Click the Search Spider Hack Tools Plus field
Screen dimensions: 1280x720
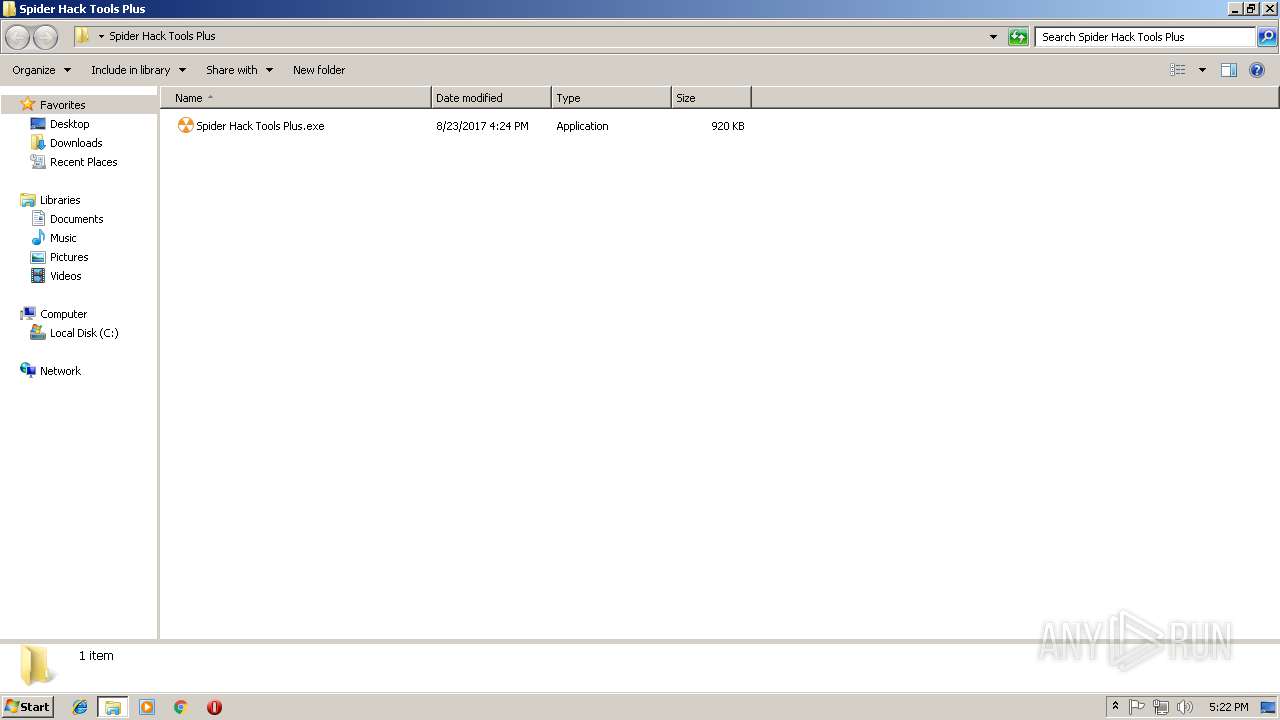pyautogui.click(x=1145, y=37)
